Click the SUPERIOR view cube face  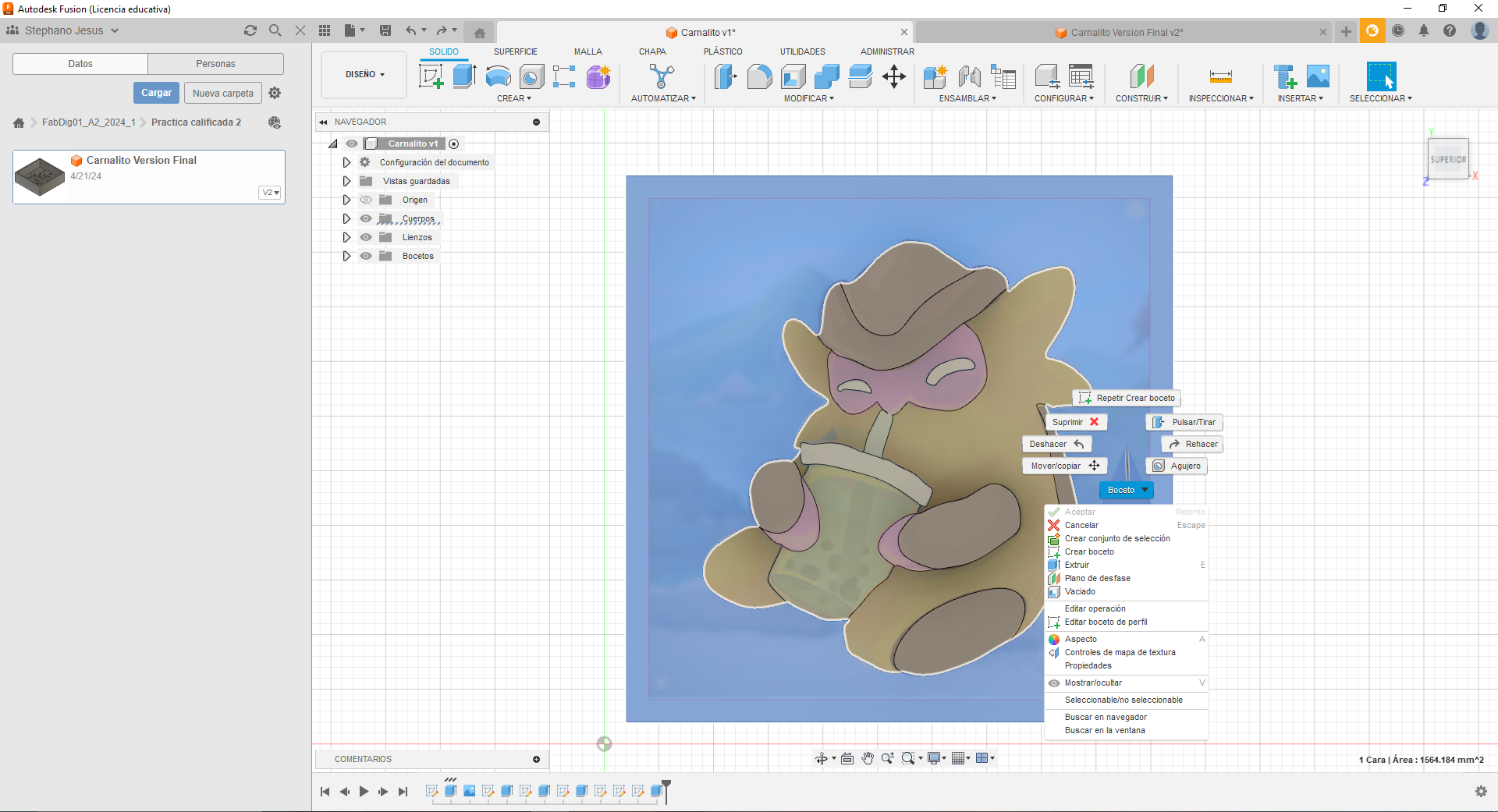click(x=1448, y=159)
